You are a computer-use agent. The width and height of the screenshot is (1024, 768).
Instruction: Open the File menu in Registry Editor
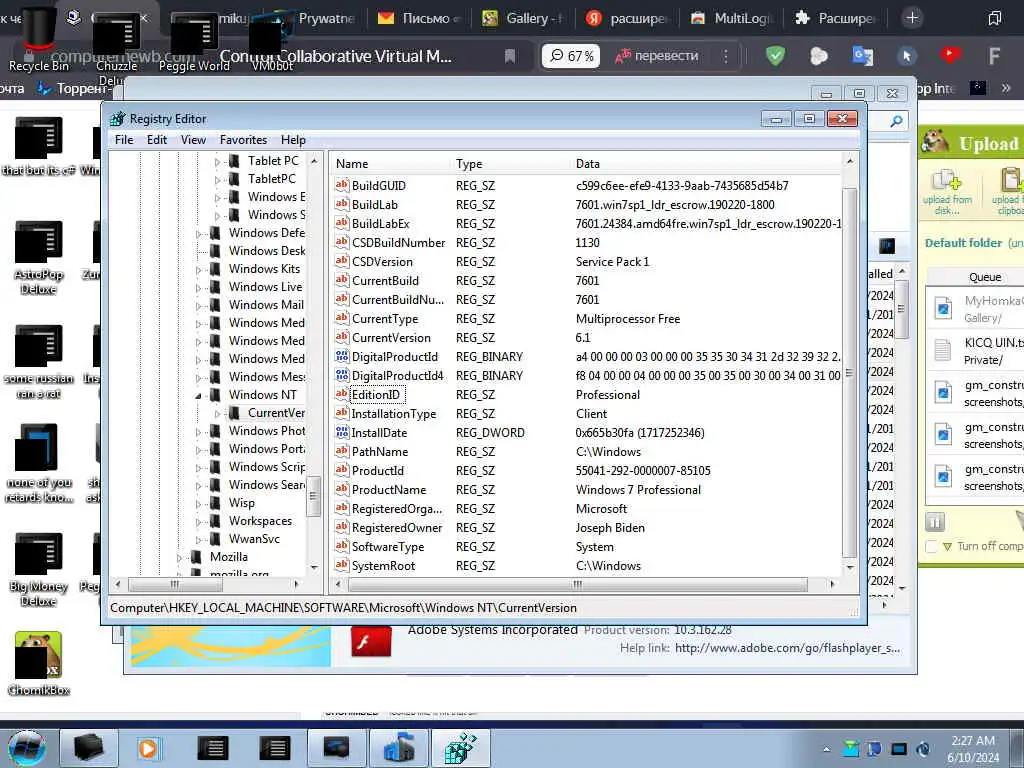[123, 140]
